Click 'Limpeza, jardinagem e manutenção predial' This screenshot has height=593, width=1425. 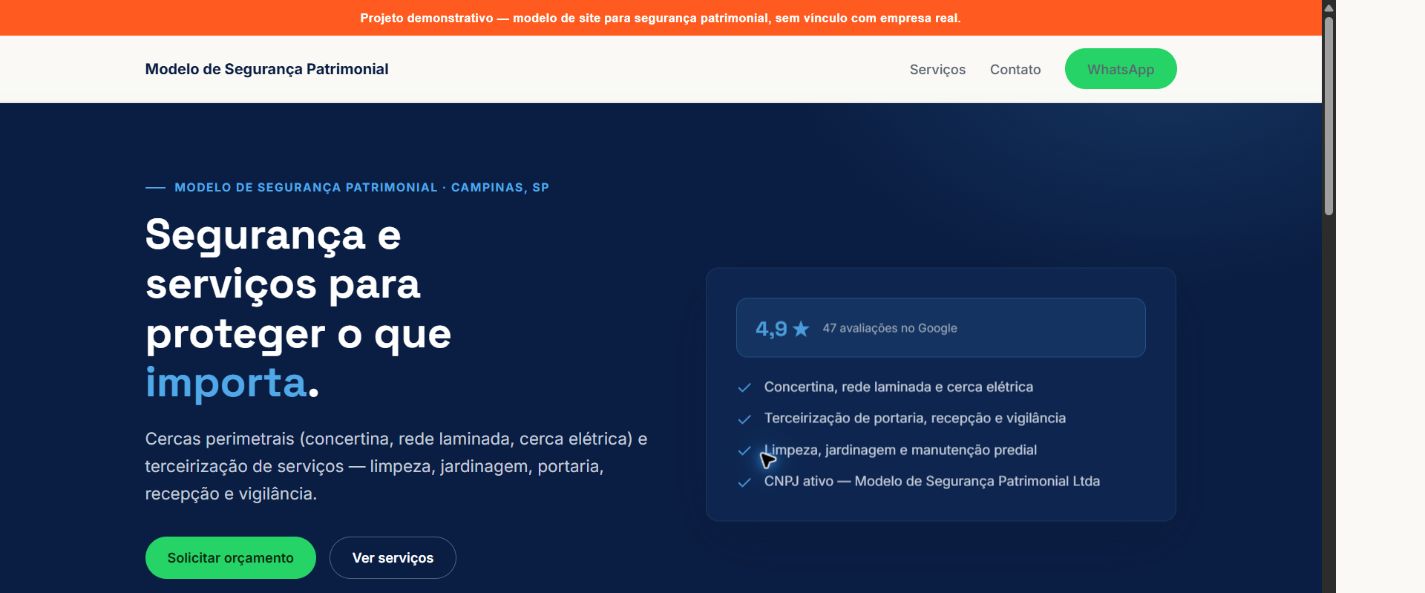(901, 450)
